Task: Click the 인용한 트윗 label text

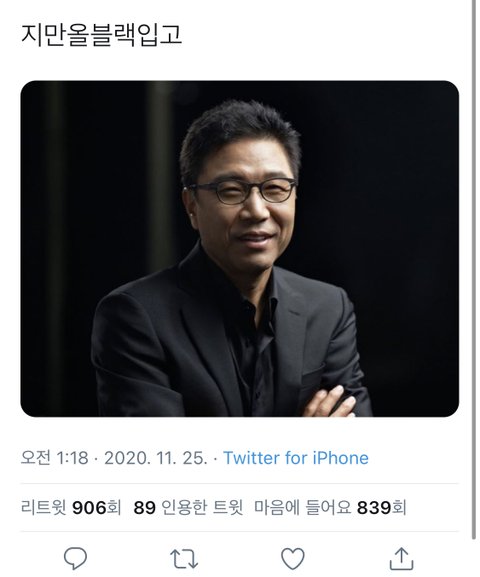Action: click(x=202, y=508)
